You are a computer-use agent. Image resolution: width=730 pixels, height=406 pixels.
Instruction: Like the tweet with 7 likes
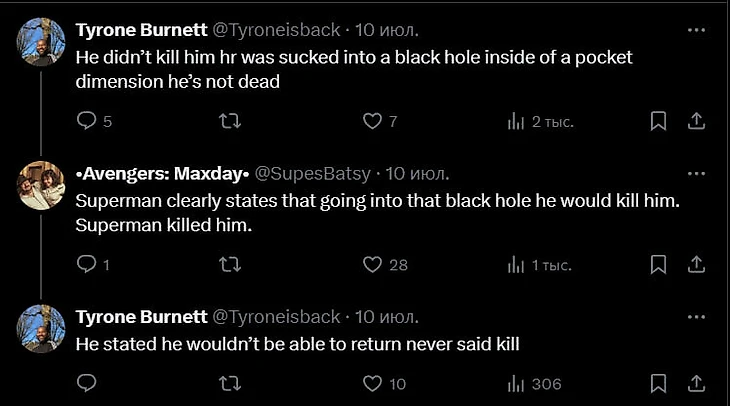[372, 121]
